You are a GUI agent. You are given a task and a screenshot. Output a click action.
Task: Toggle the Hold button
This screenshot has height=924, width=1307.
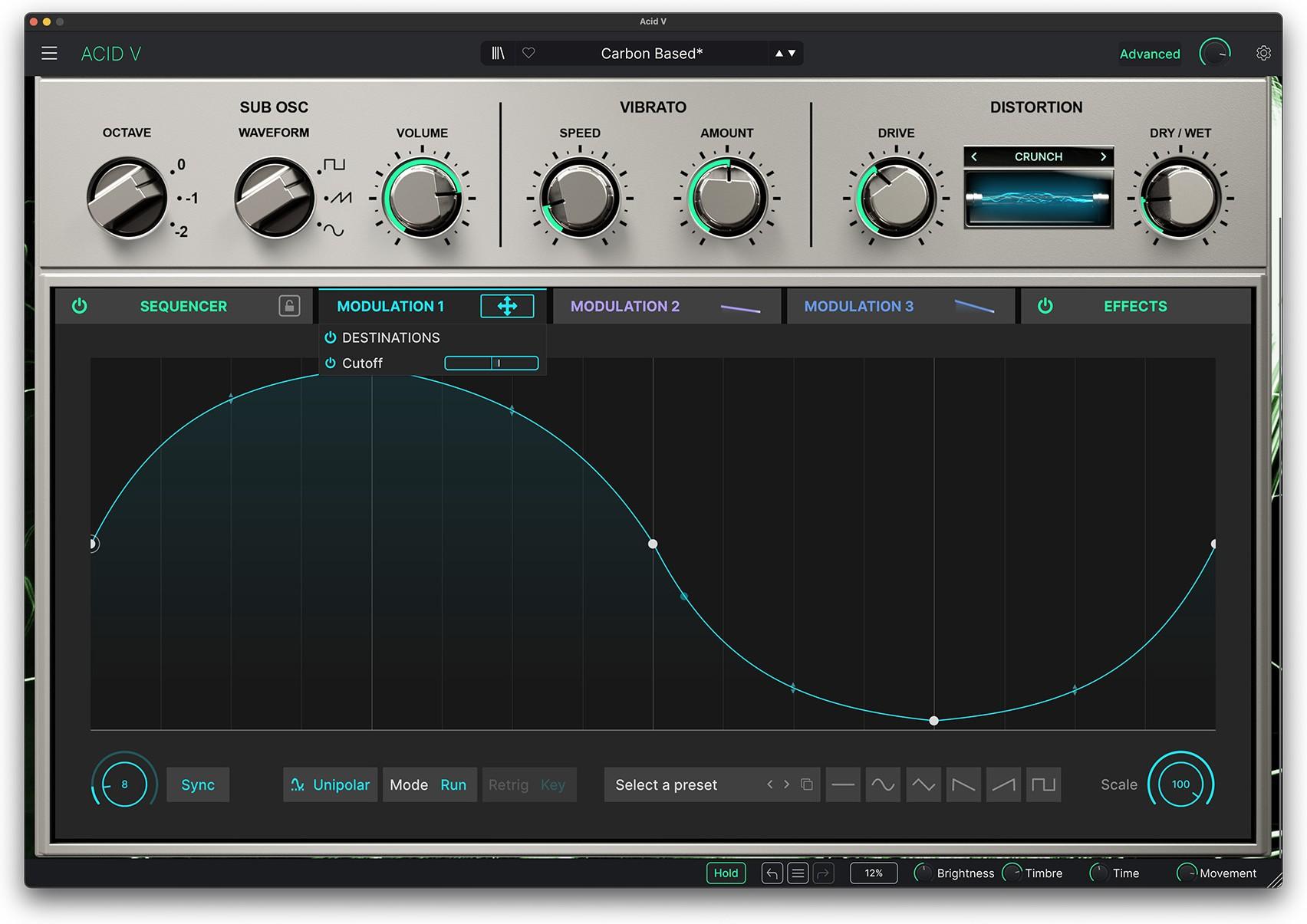coord(726,873)
